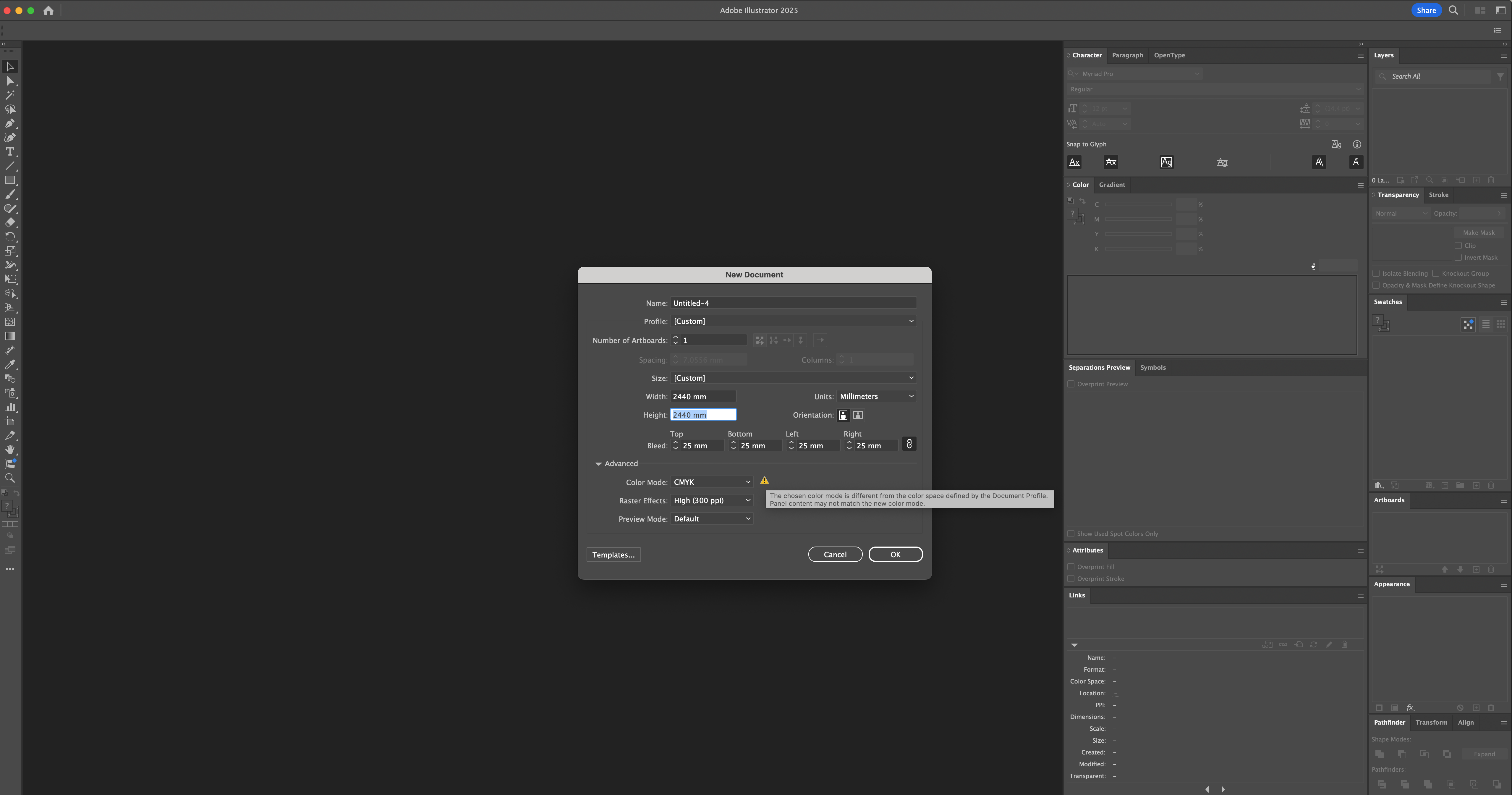The image size is (1512, 795).
Task: Open the Symbols tab
Action: point(1152,367)
